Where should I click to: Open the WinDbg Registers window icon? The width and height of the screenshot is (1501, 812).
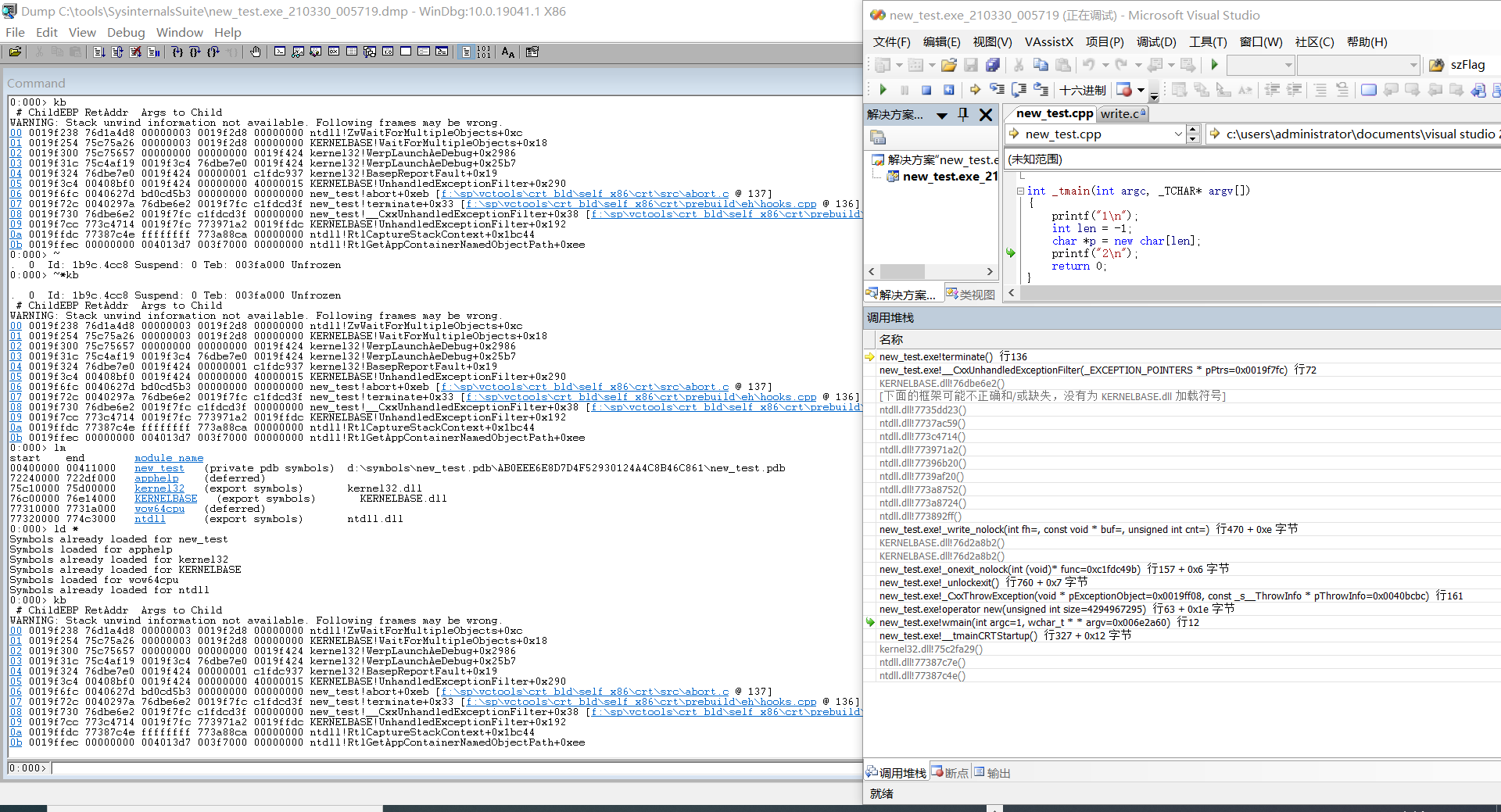334,52
